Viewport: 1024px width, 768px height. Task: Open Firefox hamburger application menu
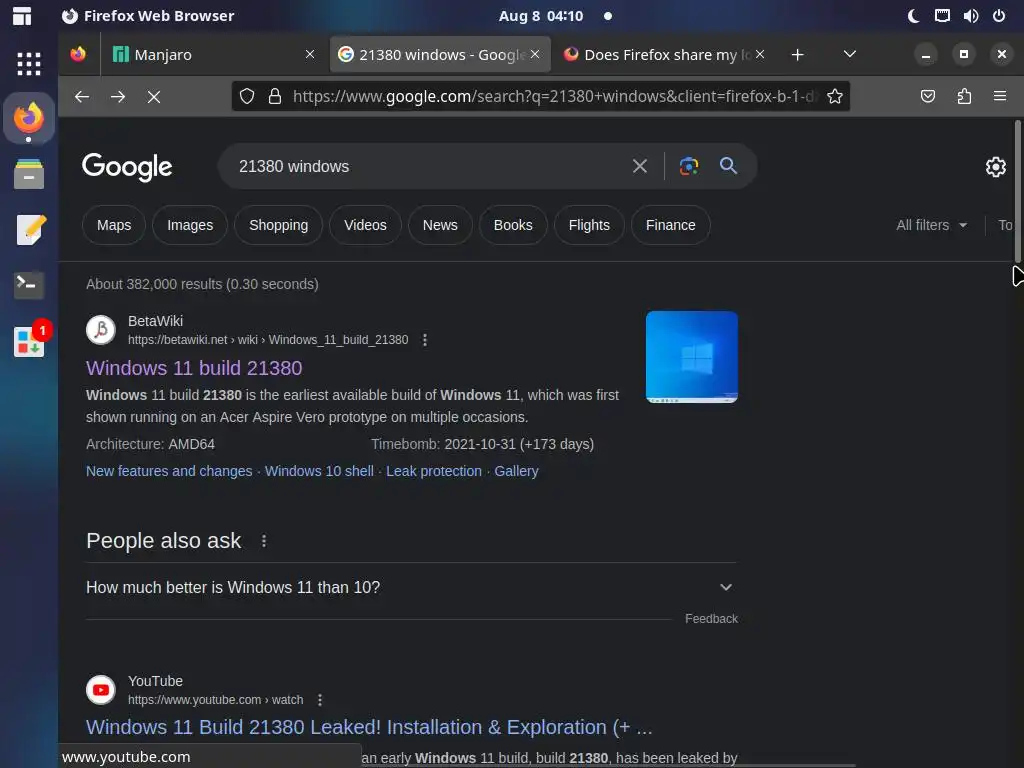tap(1000, 96)
